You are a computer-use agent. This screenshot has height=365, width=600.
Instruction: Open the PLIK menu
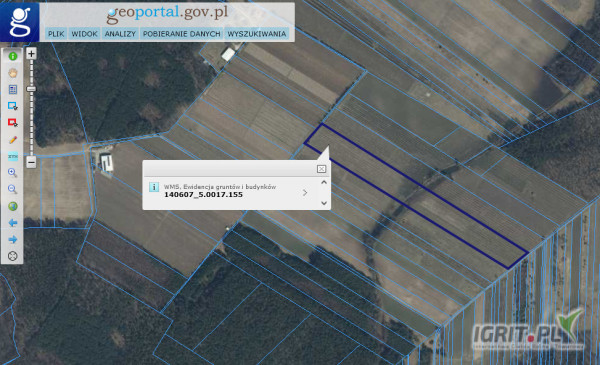tap(56, 34)
